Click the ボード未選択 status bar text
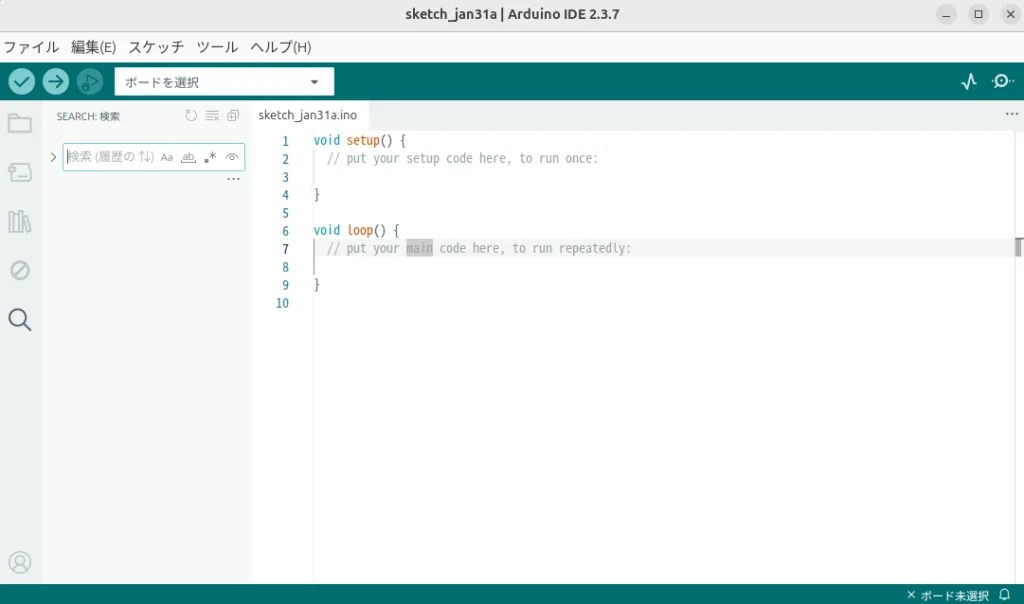The image size is (1024, 604). (953, 595)
